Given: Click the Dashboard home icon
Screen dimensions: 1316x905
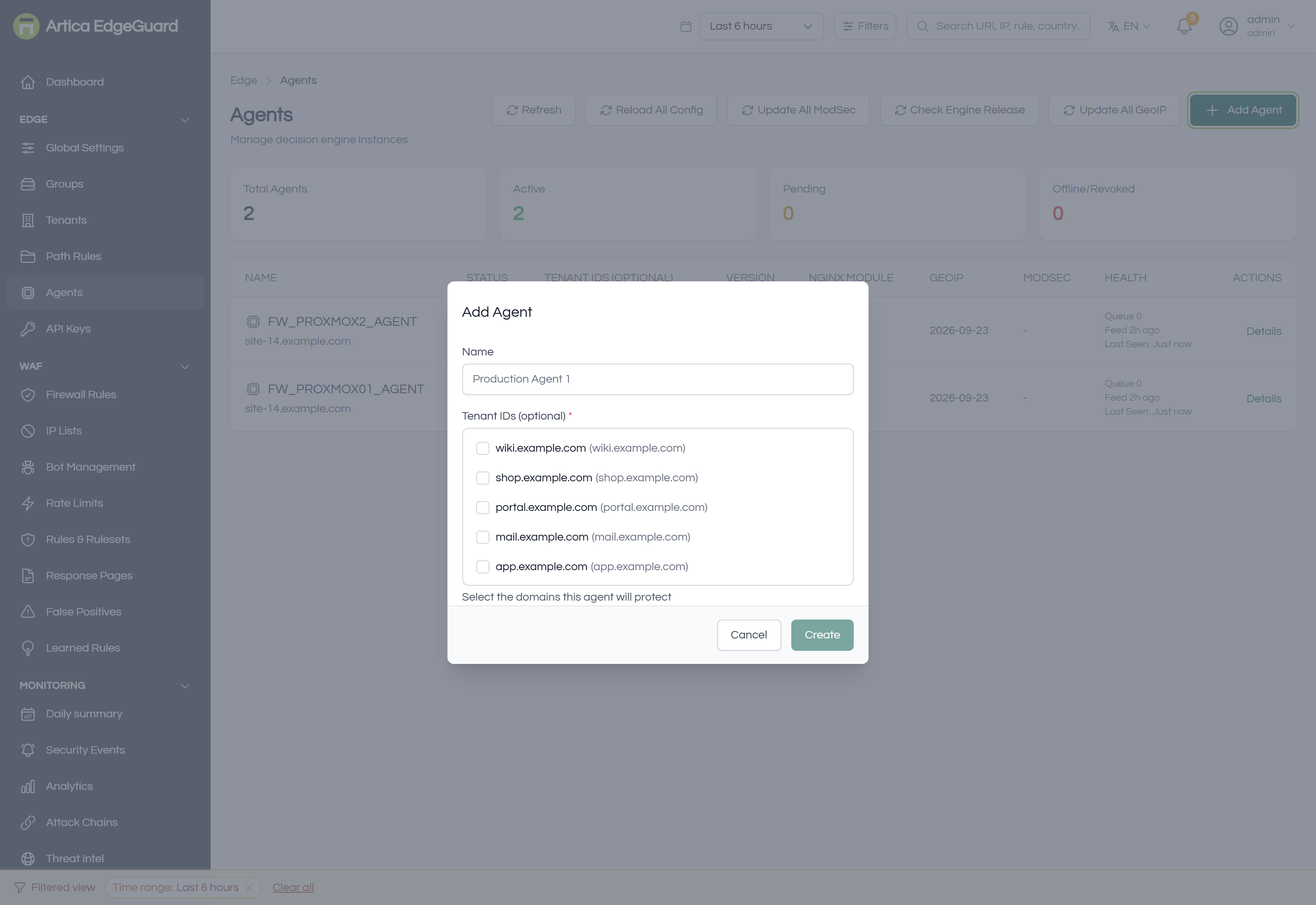Looking at the screenshot, I should tap(28, 82).
